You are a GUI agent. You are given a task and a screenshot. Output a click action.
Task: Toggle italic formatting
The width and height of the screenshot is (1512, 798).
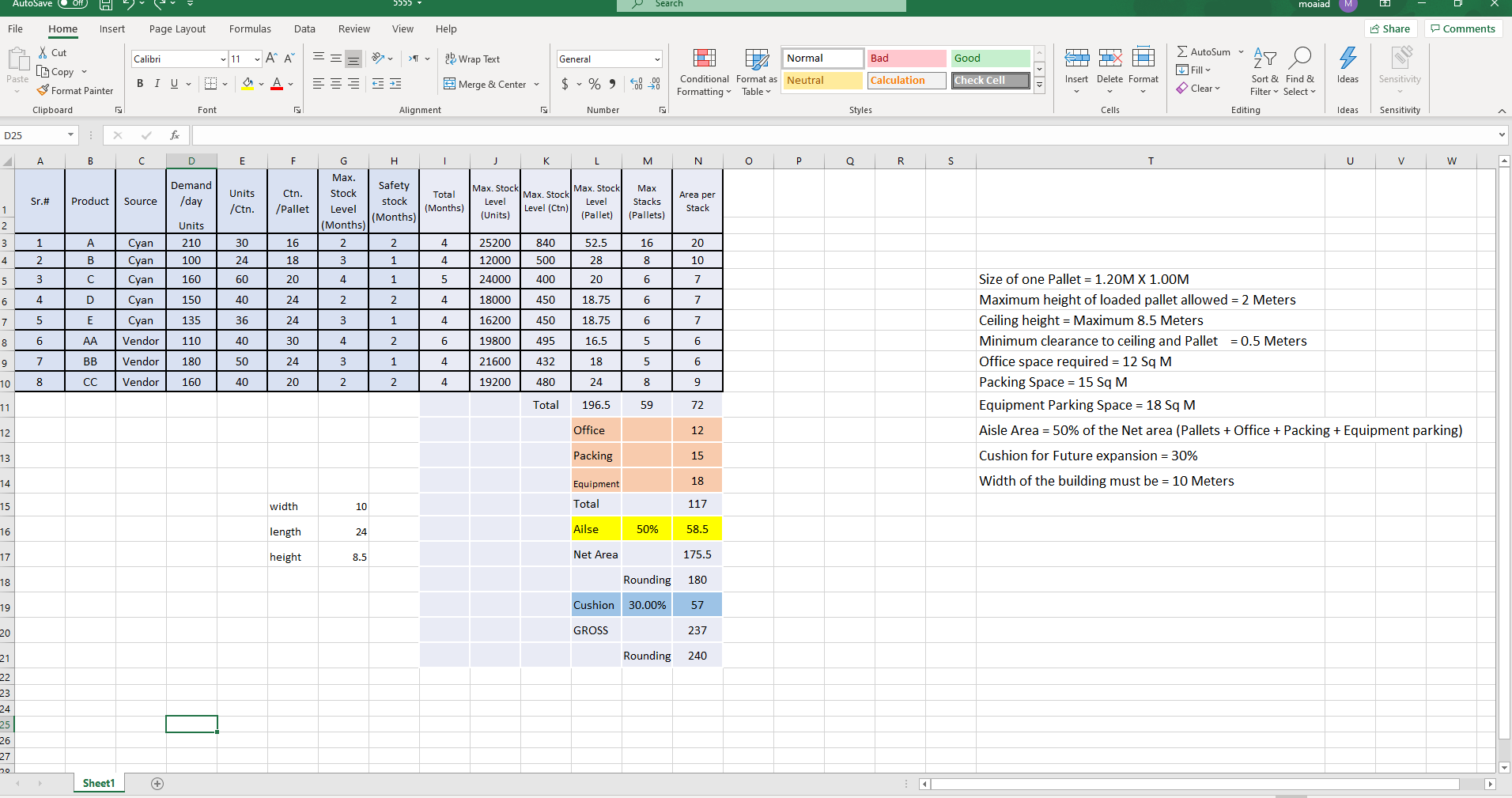[x=157, y=83]
